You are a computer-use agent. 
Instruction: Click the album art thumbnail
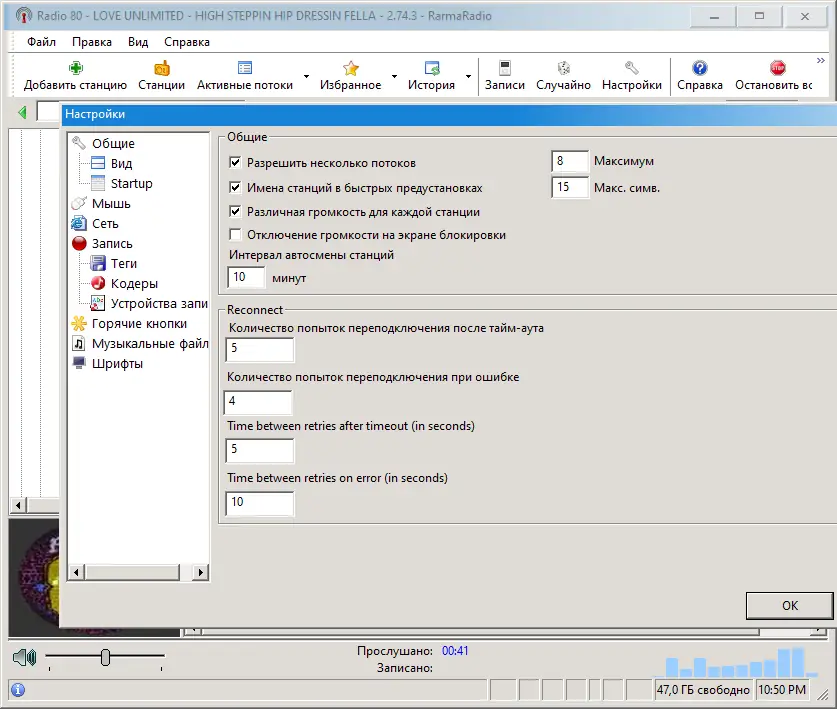[x=34, y=577]
